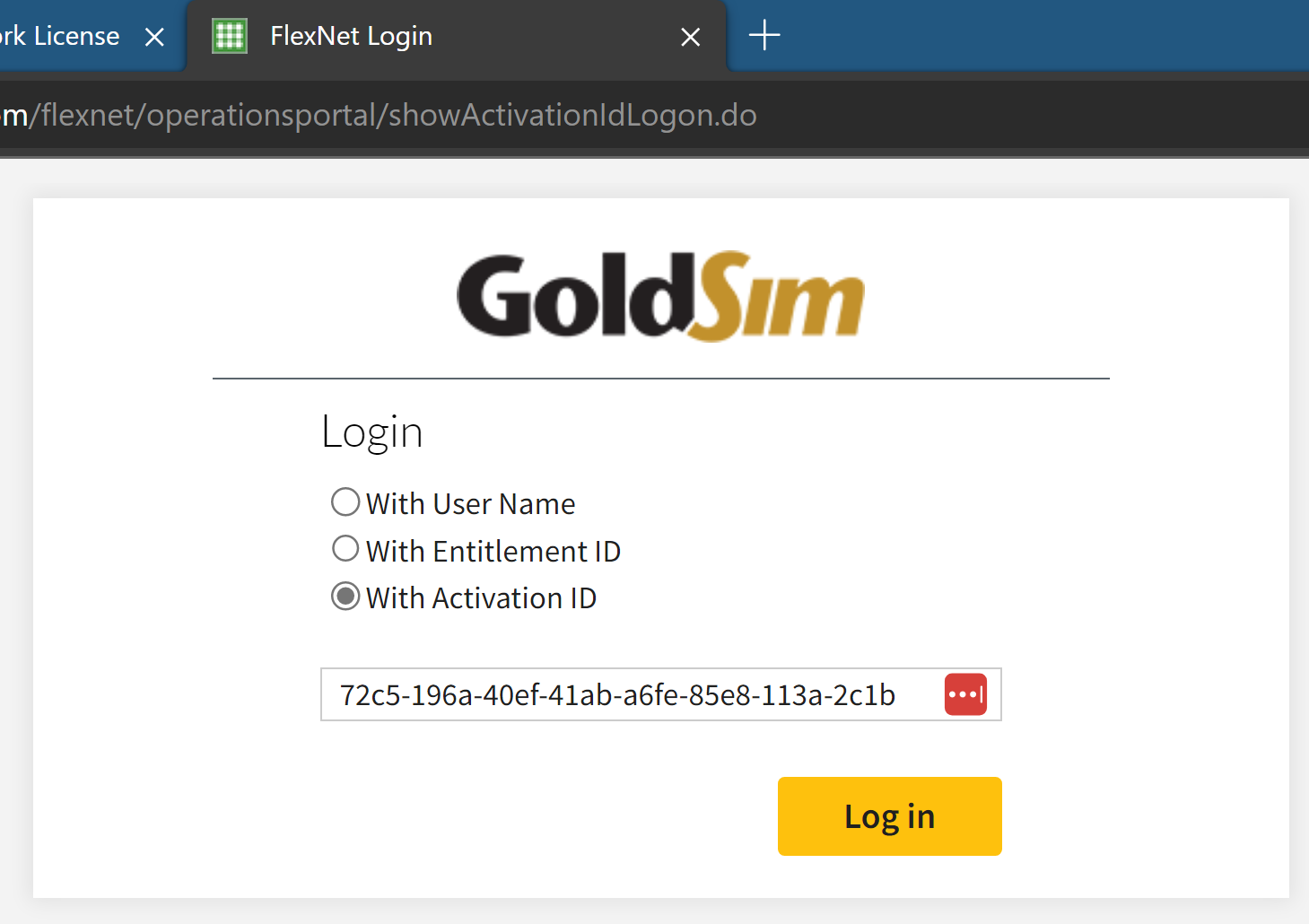Screen dimensions: 1309x924
Task: Focus the Activation ID input field
Action: (x=660, y=694)
